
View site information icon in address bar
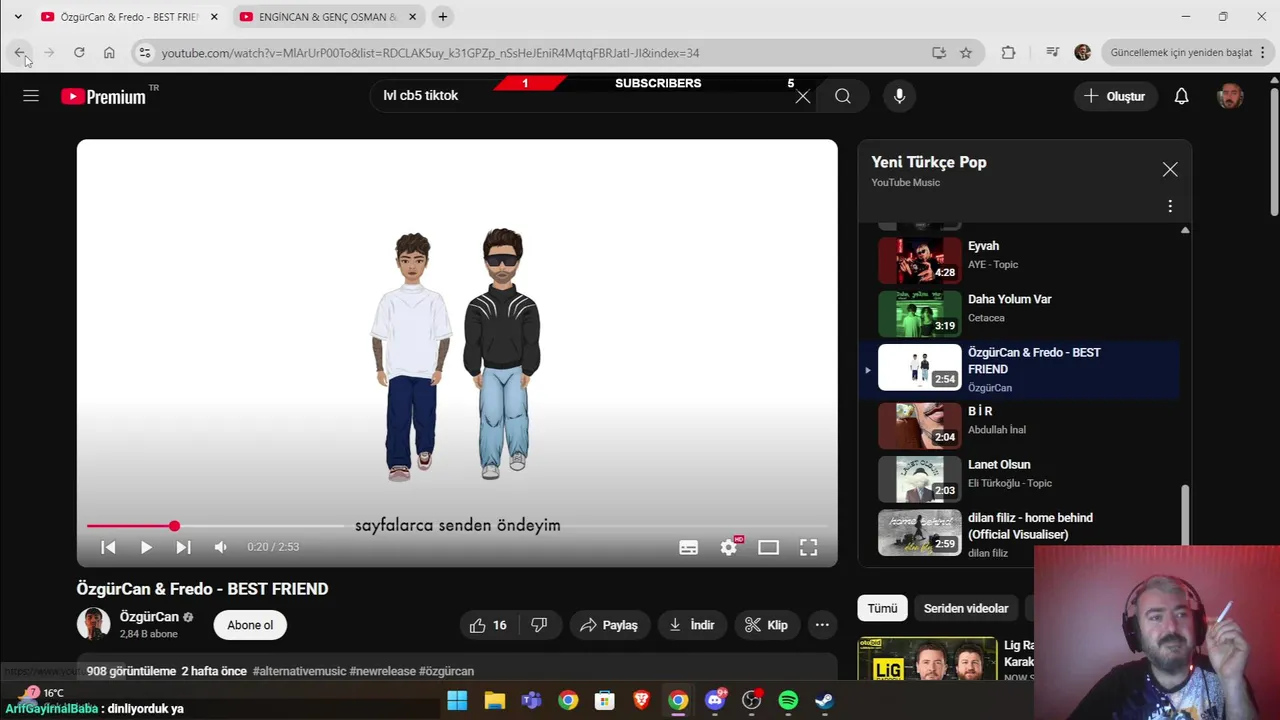tap(145, 53)
